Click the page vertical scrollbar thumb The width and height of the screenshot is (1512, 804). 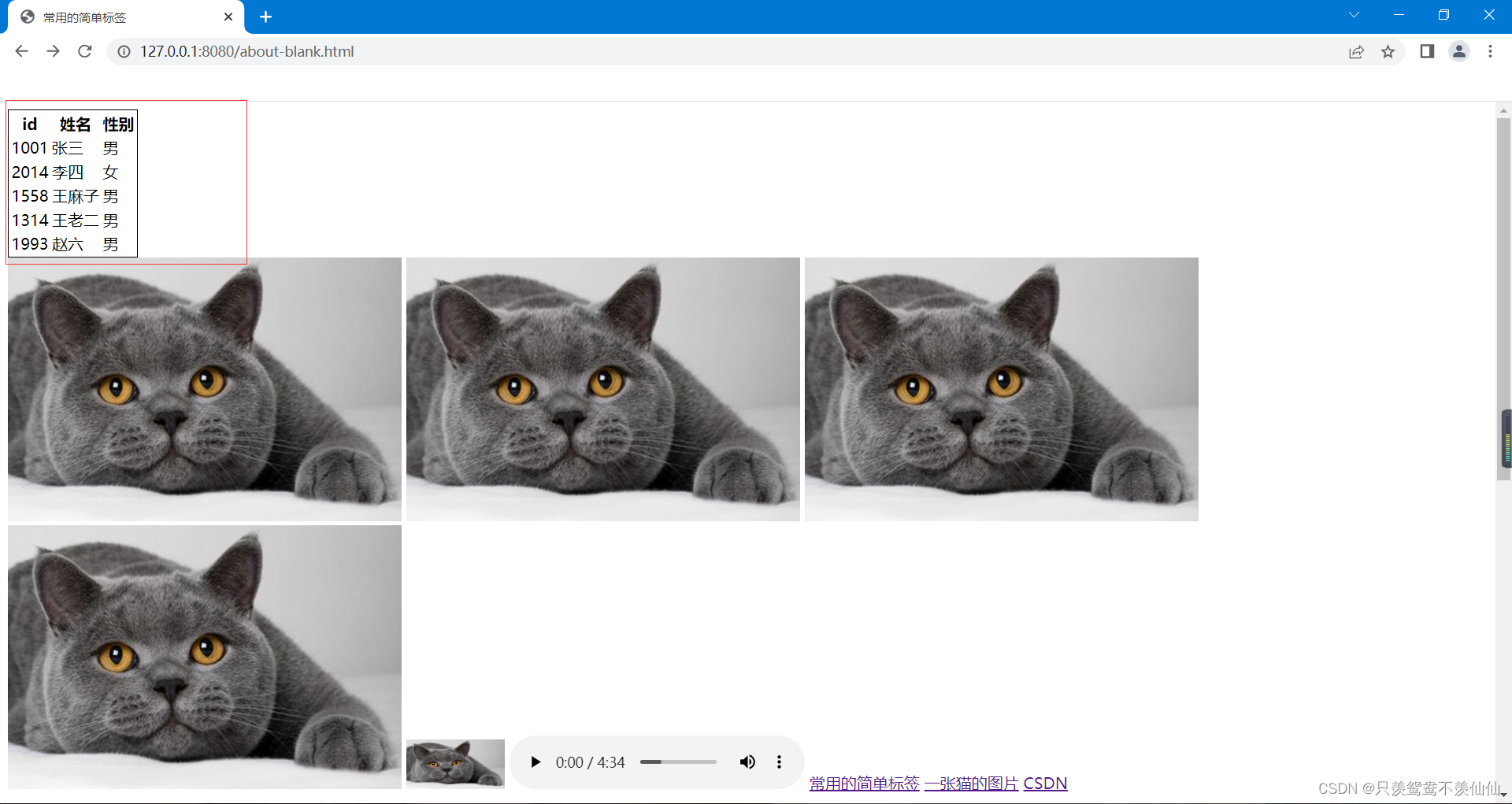coord(1503,299)
